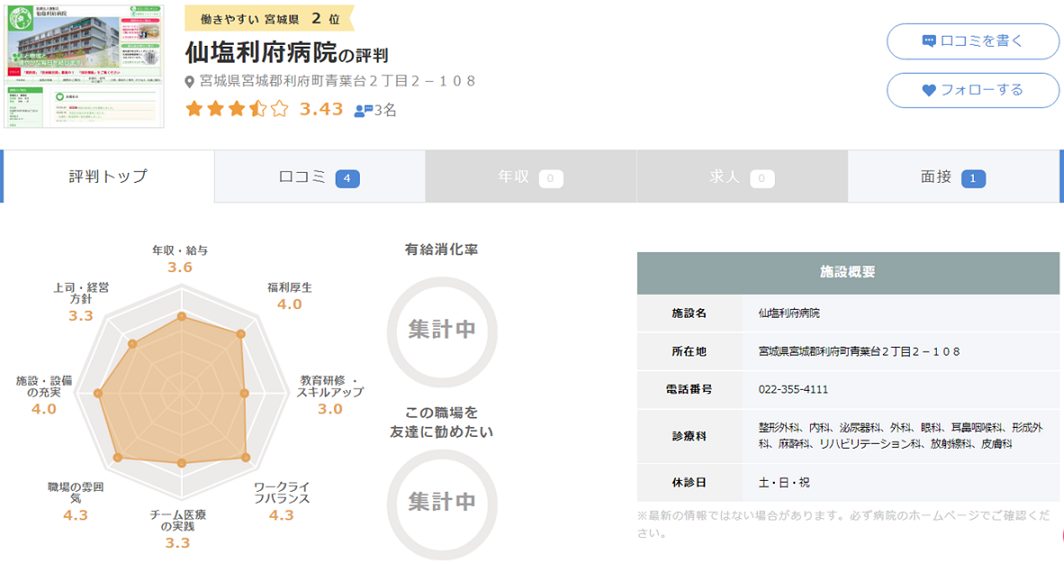Click the 休診日 value 土・日・祝
The height and width of the screenshot is (564, 1064).
click(x=784, y=483)
